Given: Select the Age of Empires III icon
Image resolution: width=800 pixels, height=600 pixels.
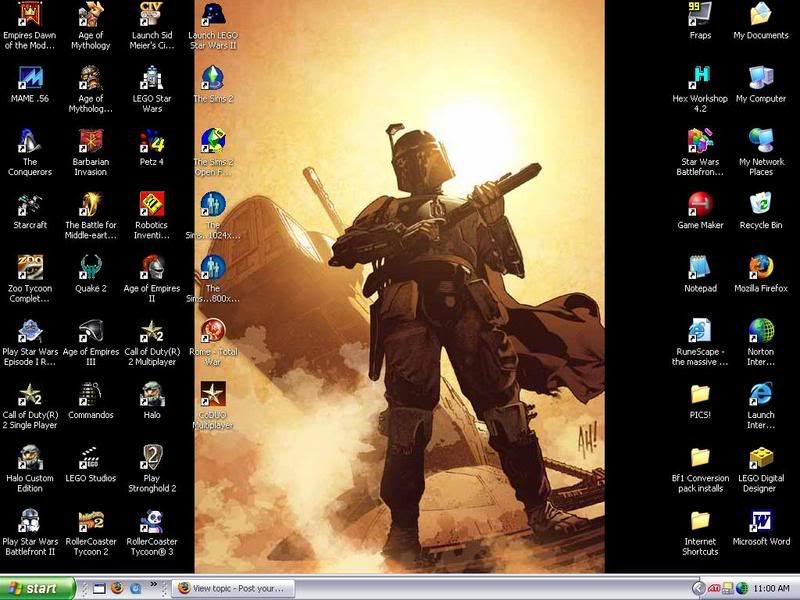Looking at the screenshot, I should coord(90,342).
